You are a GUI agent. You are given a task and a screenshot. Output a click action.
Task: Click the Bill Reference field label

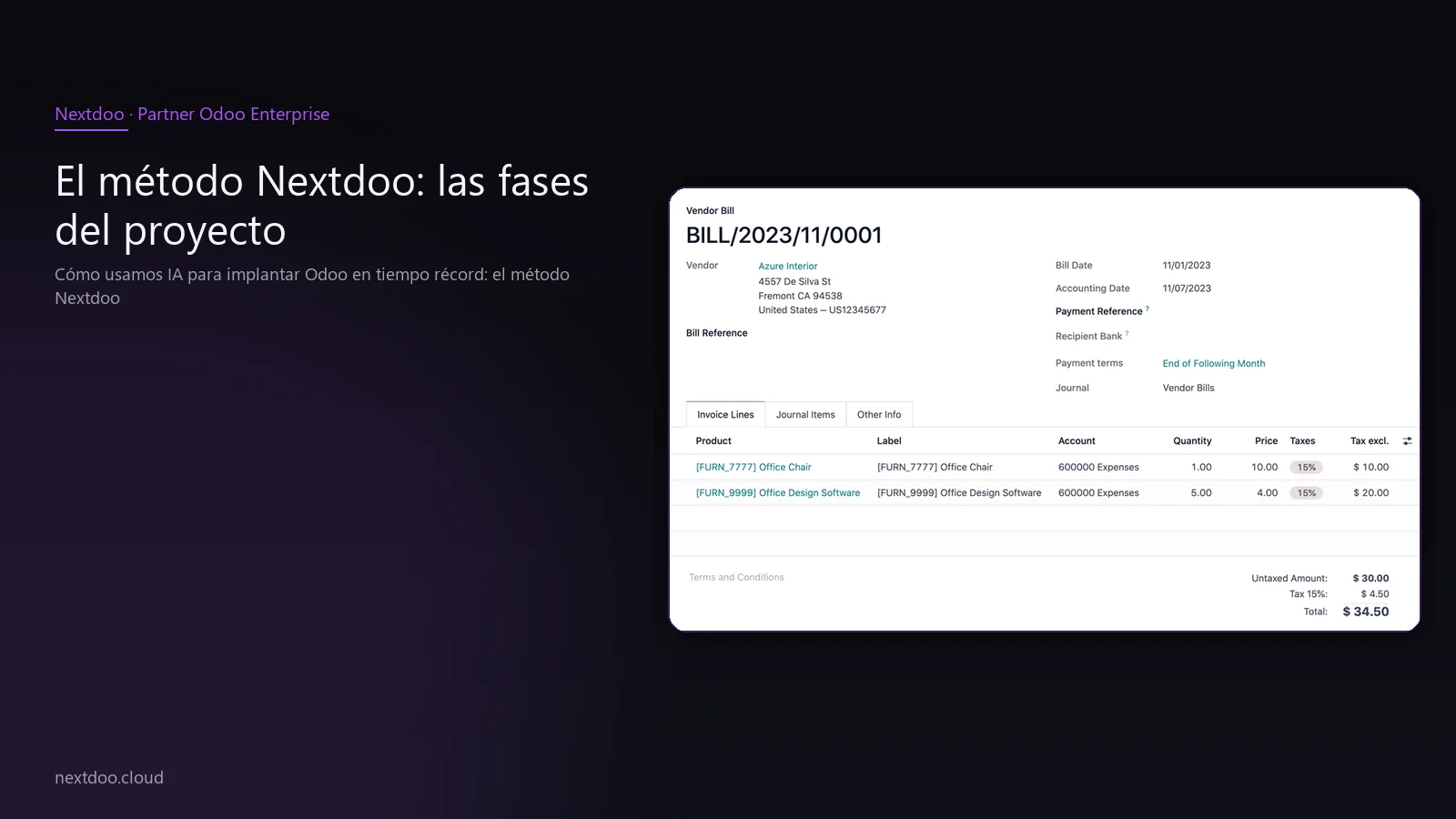716,333
